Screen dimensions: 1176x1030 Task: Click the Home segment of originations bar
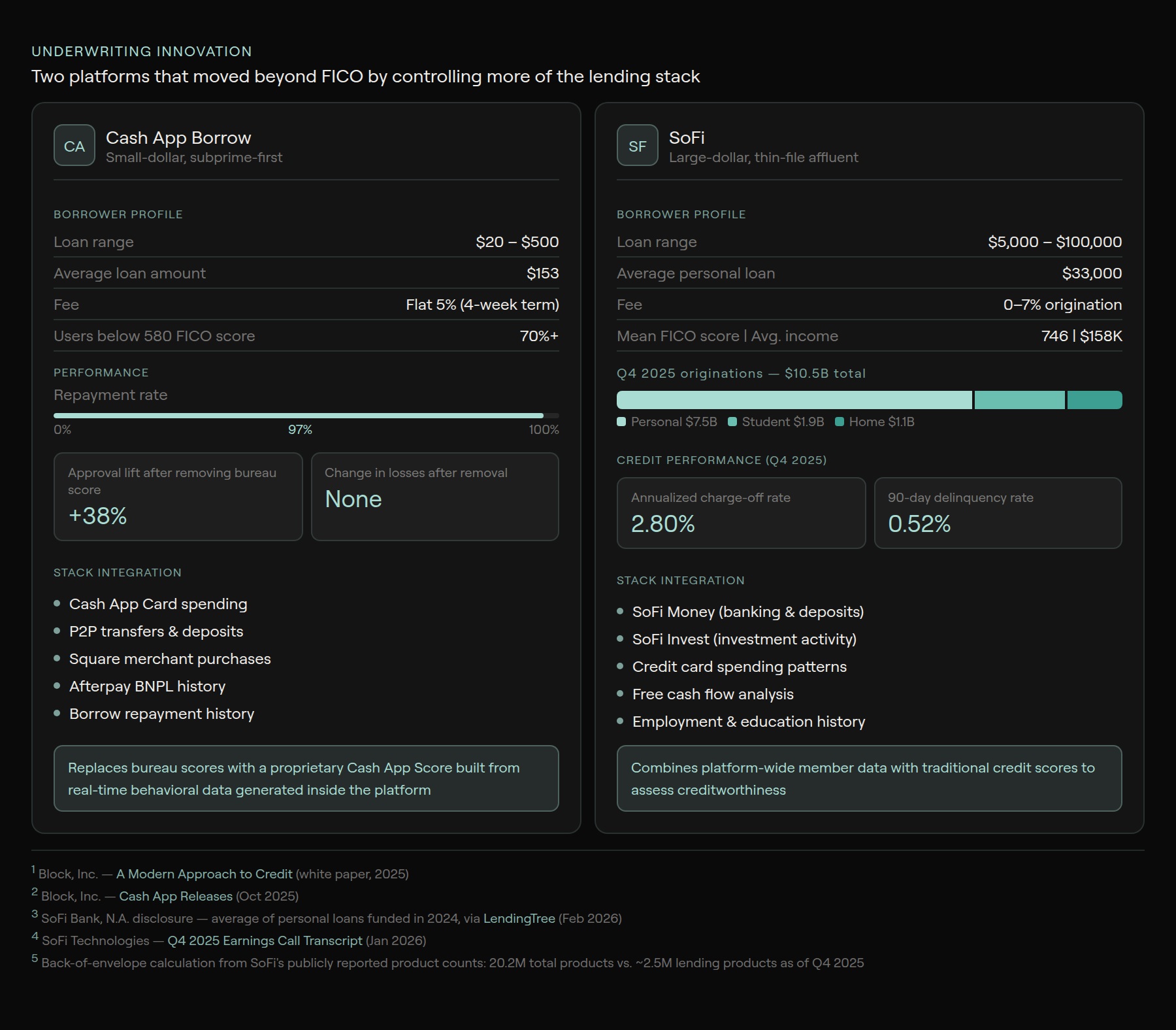pyautogui.click(x=1094, y=400)
